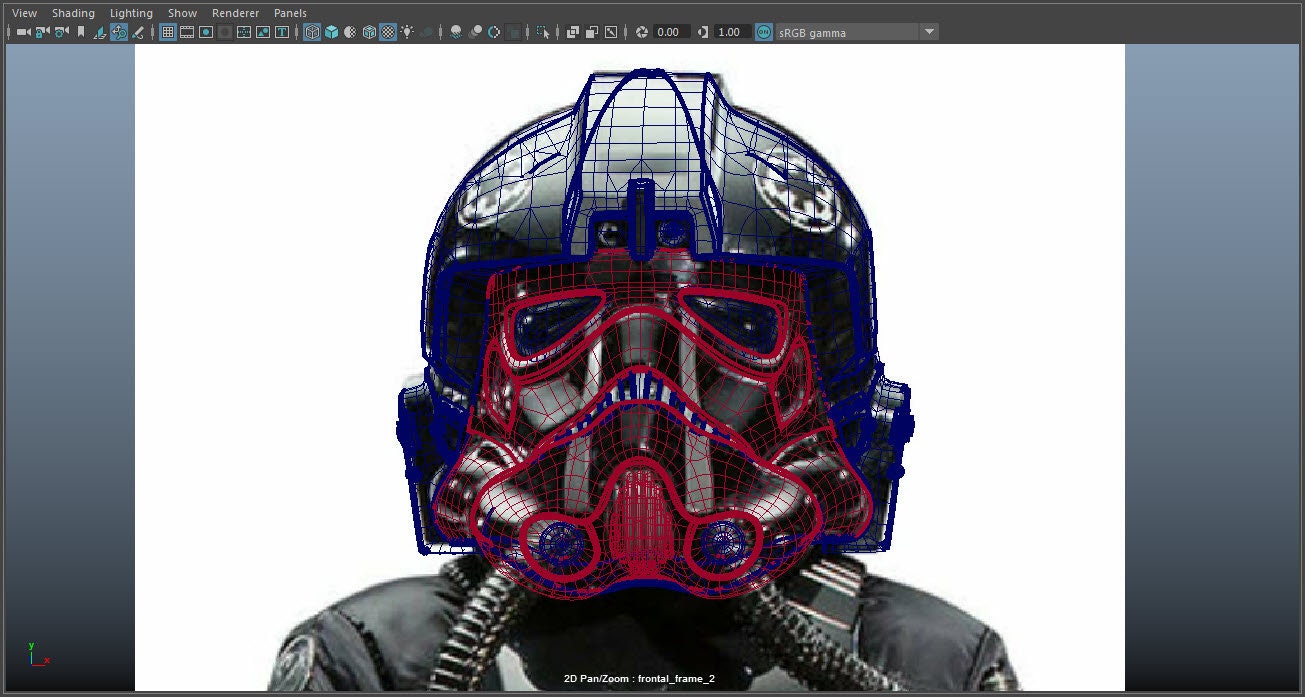Image resolution: width=1305 pixels, height=697 pixels.
Task: Lock the viewport camera
Action: point(39,32)
